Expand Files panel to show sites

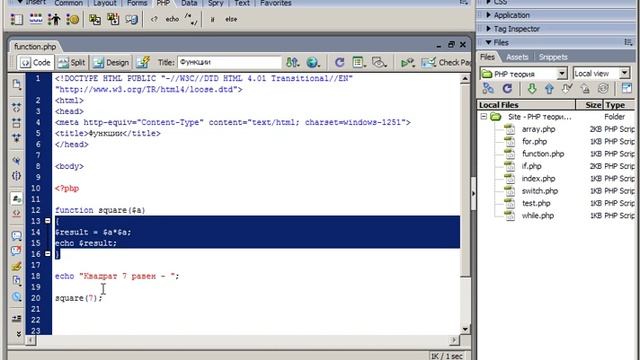tap(627, 88)
